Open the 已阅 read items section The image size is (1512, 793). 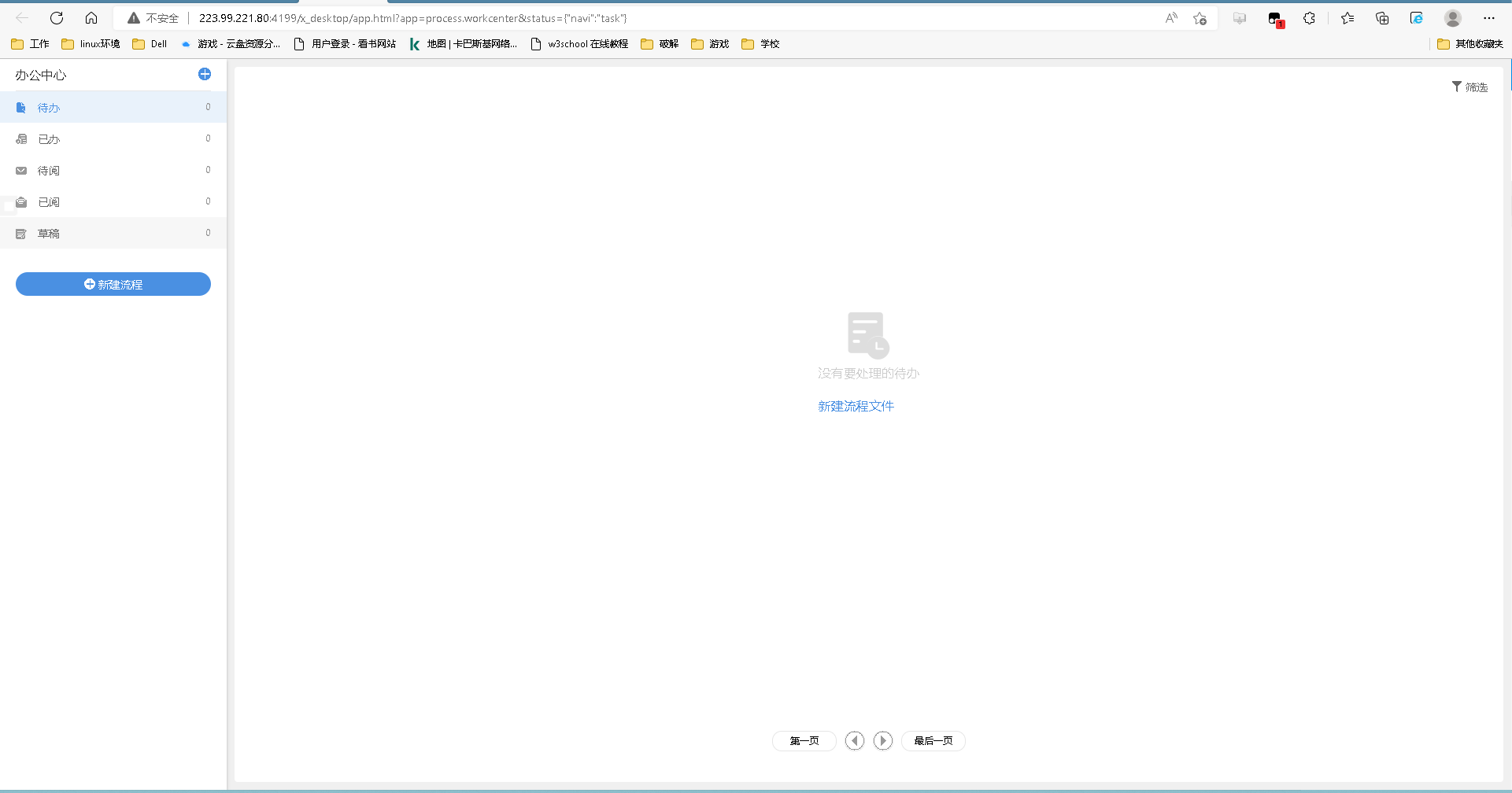(48, 201)
